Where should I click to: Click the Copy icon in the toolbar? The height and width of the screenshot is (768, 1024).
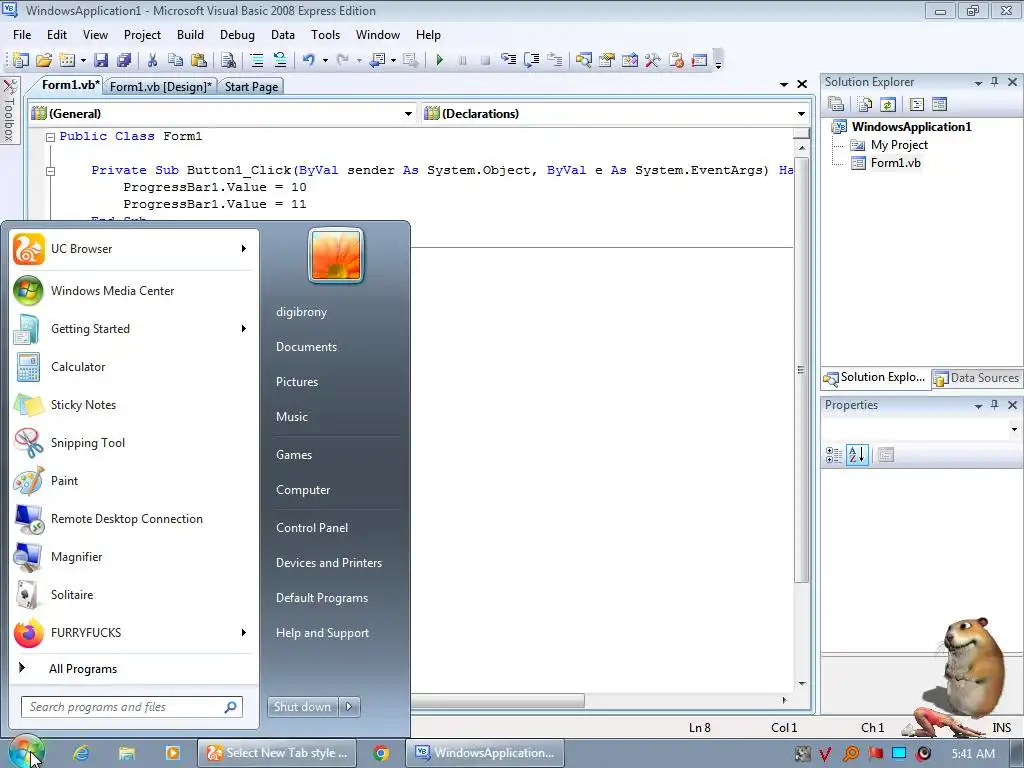175,60
